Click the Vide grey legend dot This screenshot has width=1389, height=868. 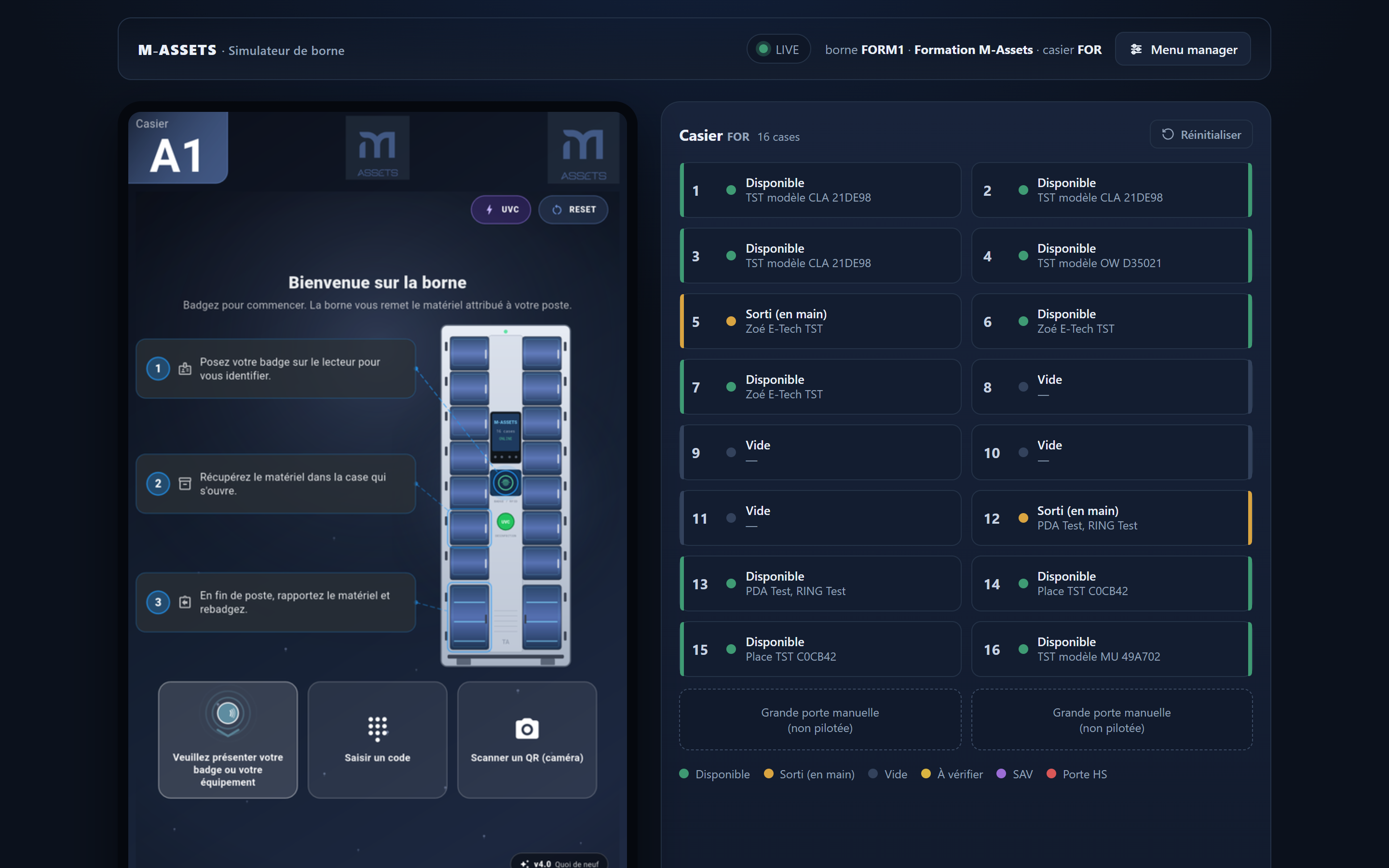point(873,774)
